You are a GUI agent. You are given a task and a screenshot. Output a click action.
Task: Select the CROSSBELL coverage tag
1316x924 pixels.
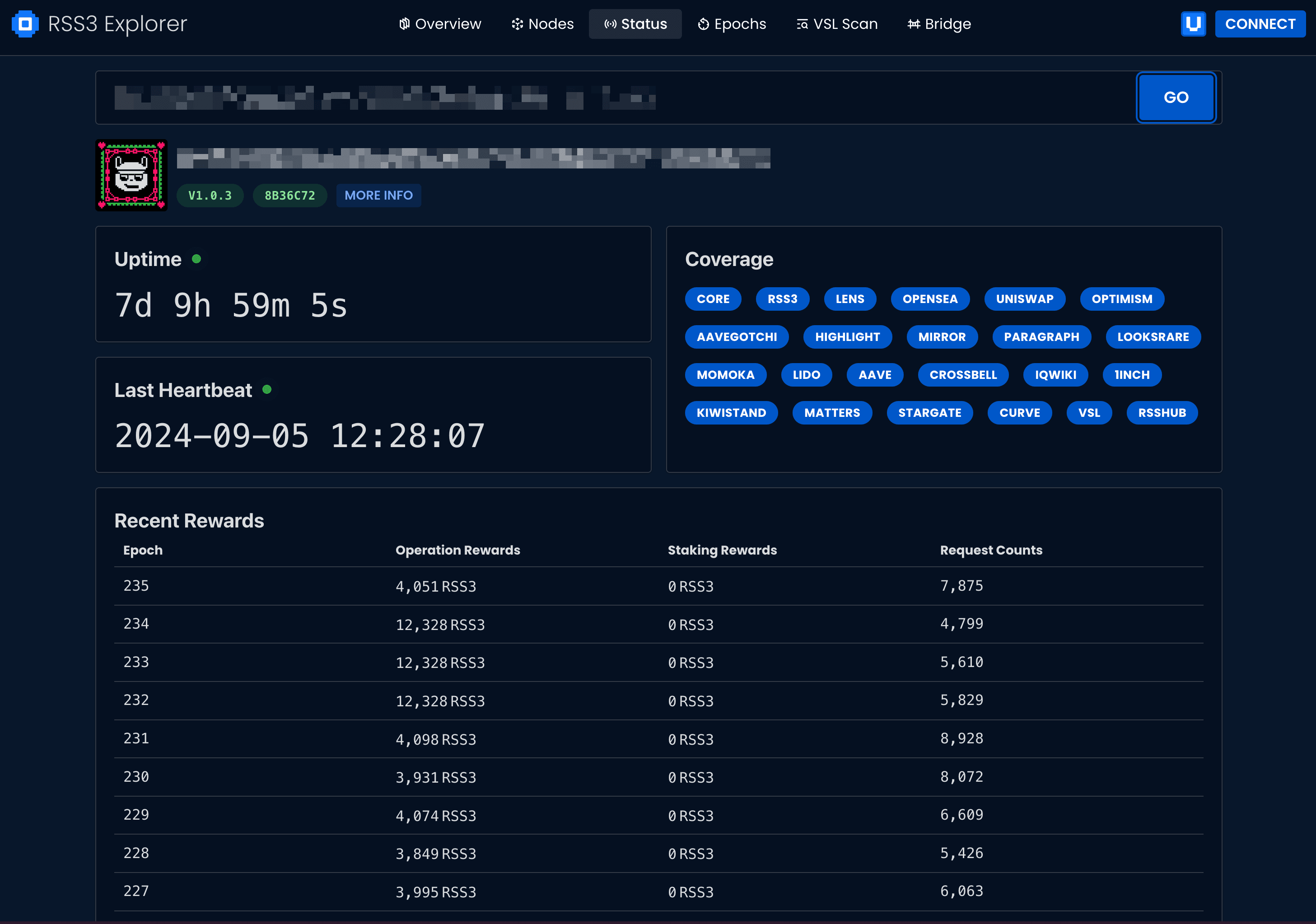963,375
